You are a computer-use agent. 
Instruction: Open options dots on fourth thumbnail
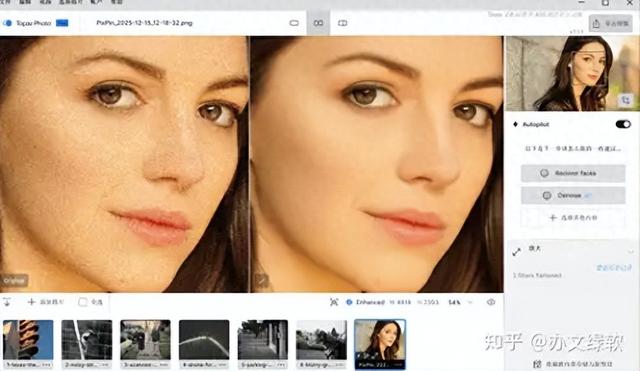[222, 364]
